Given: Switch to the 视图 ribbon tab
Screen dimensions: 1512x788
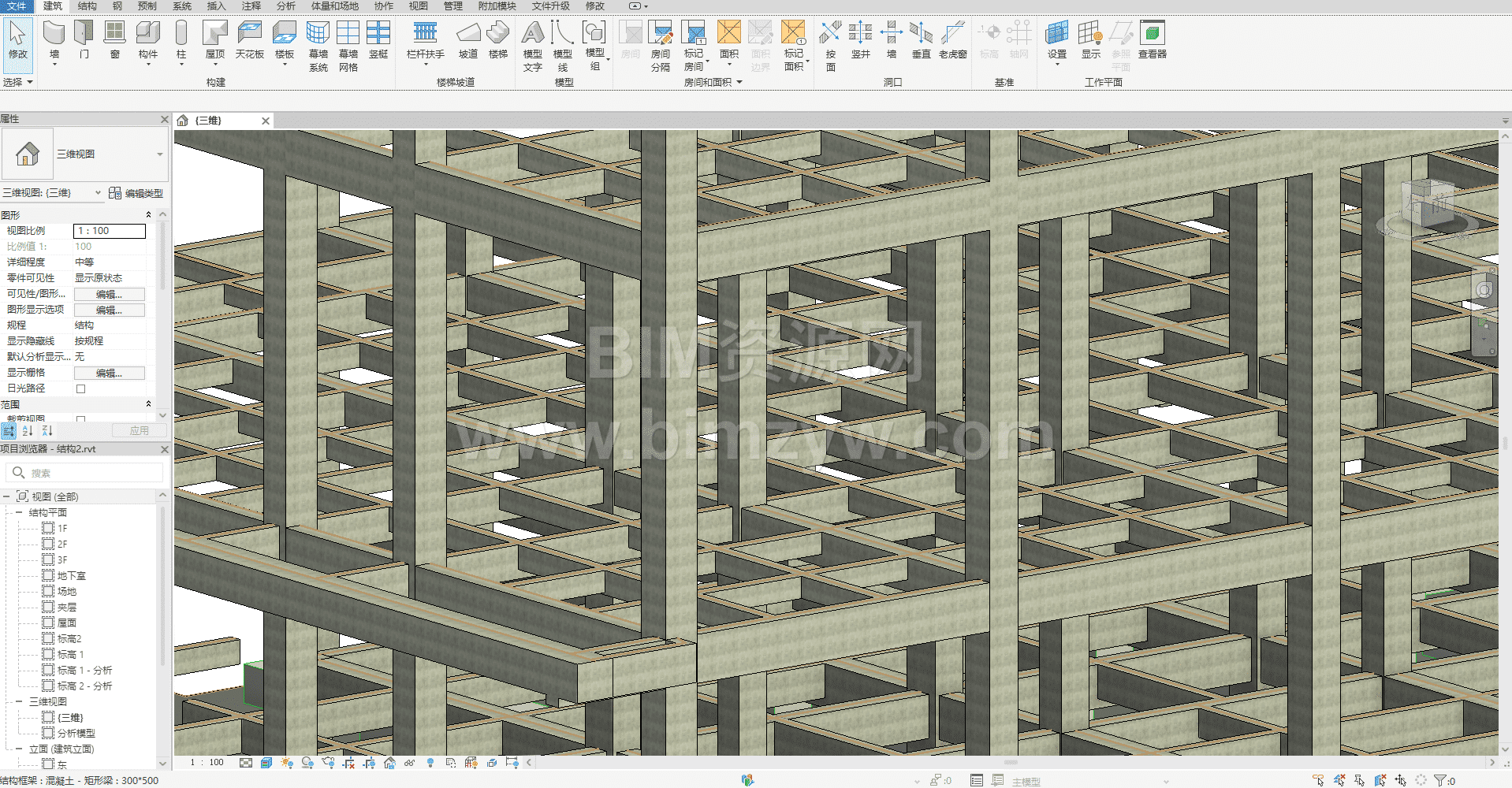Looking at the screenshot, I should pos(418,6).
